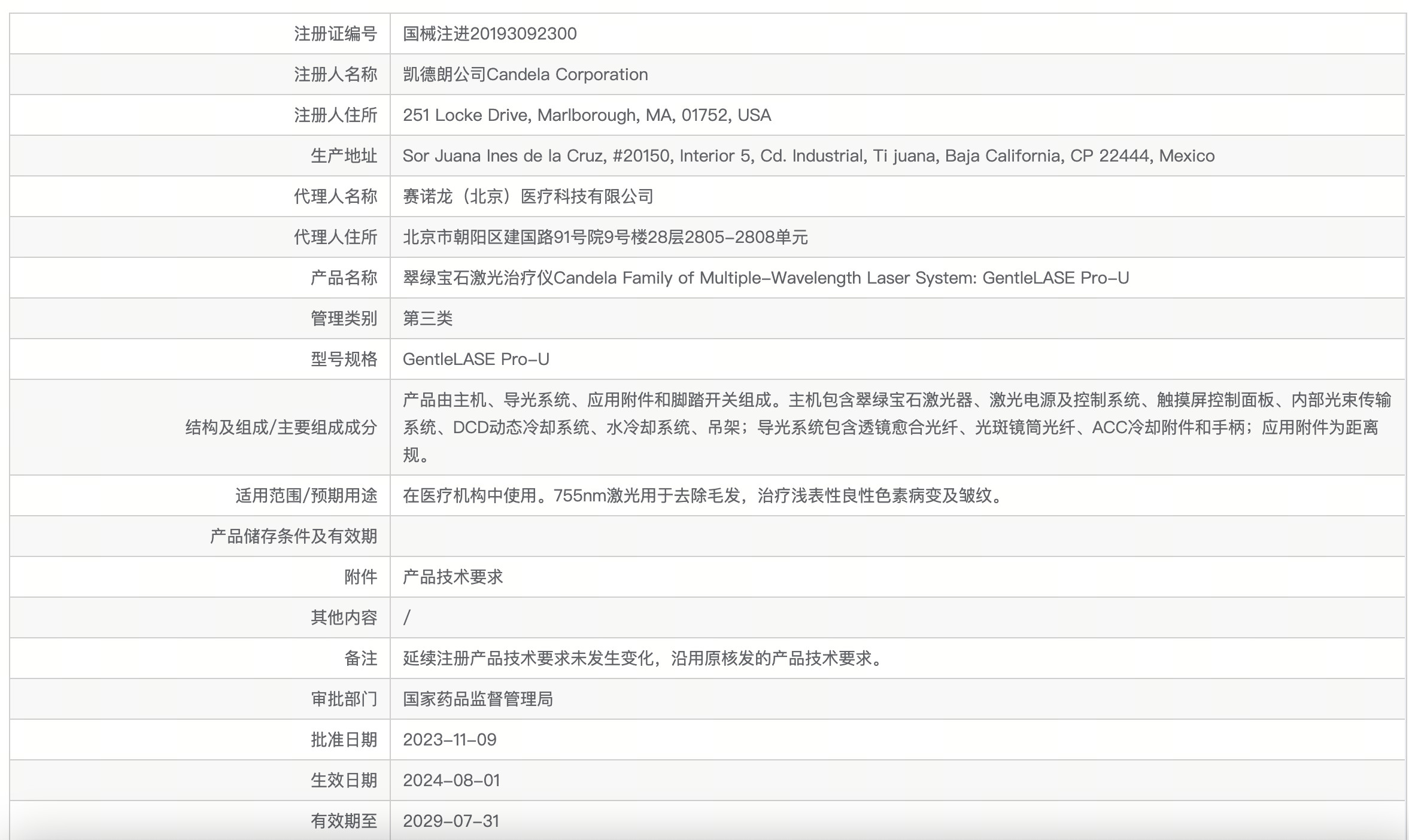Click model value GentleLASE Pro-U in 型号规格 row
Image resolution: width=1409 pixels, height=840 pixels.
[476, 359]
